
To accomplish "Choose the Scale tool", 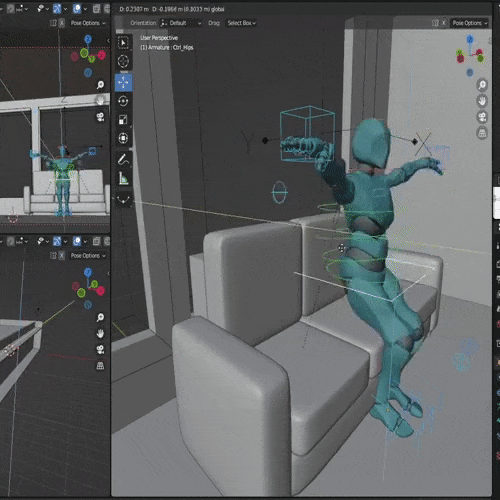I will tap(123, 120).
